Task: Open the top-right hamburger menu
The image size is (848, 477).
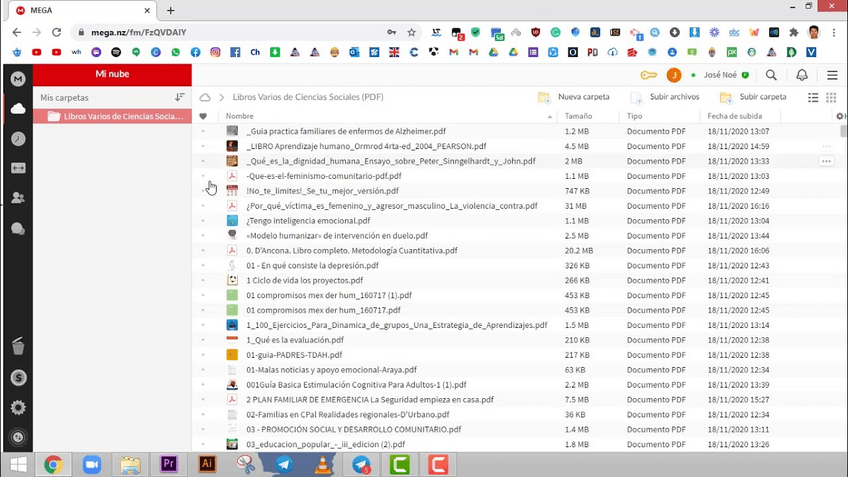Action: coord(832,75)
